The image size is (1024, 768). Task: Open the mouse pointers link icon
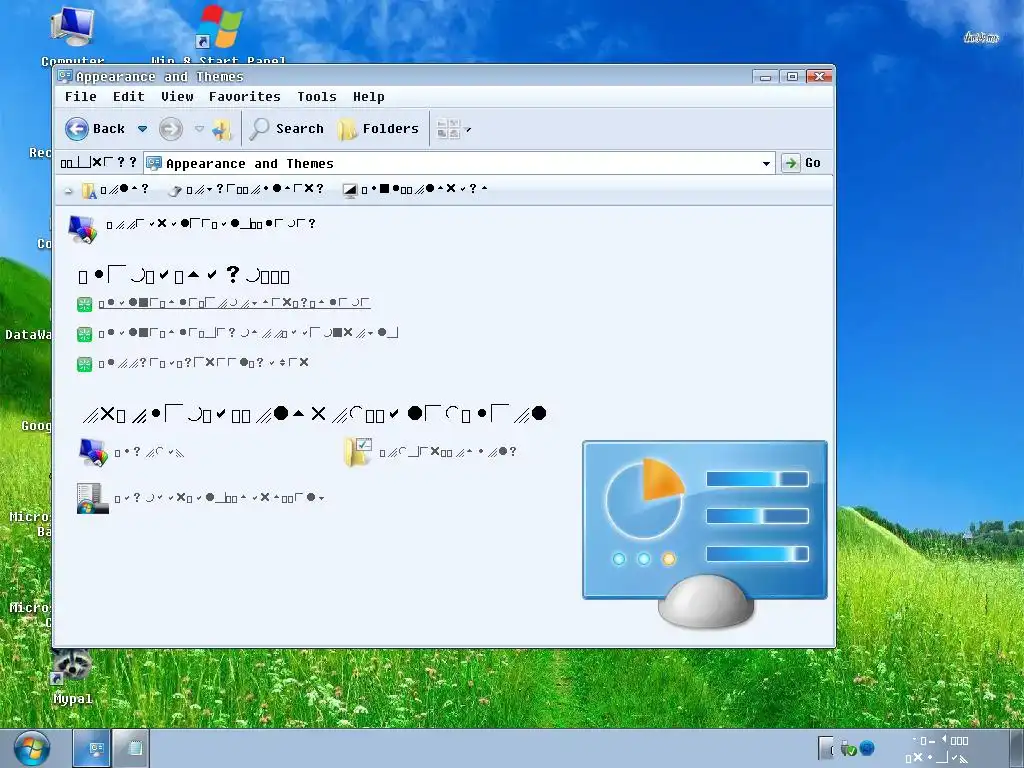coord(174,190)
